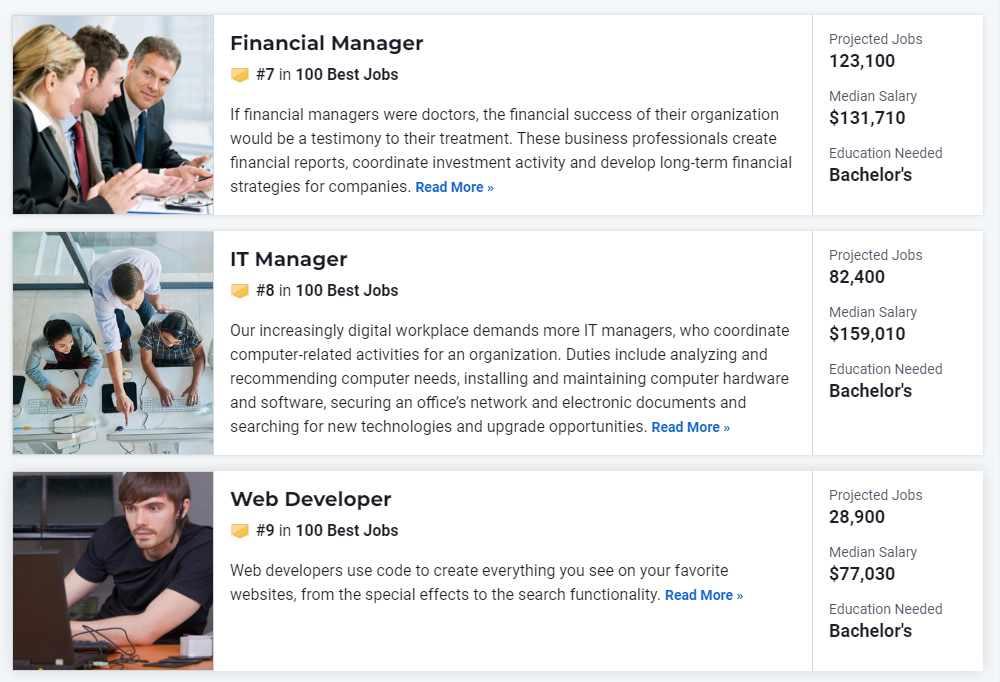1000x682 pixels.
Task: Click Bachelor's education value for IT Manager
Action: pyautogui.click(x=871, y=391)
